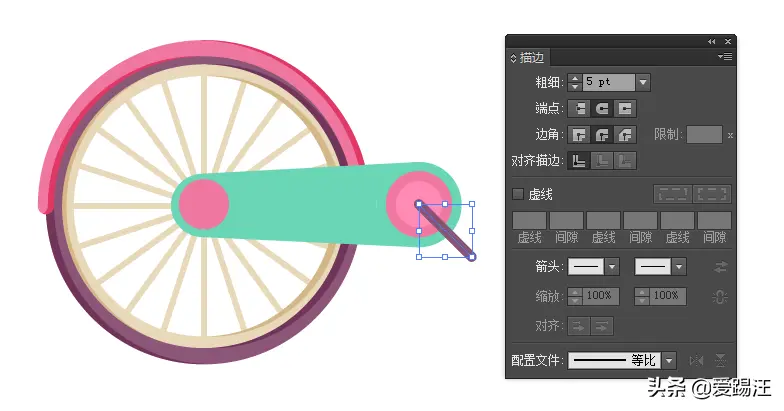Open the start arrowhead dropdown
The height and width of the screenshot is (411, 784).
click(x=612, y=267)
